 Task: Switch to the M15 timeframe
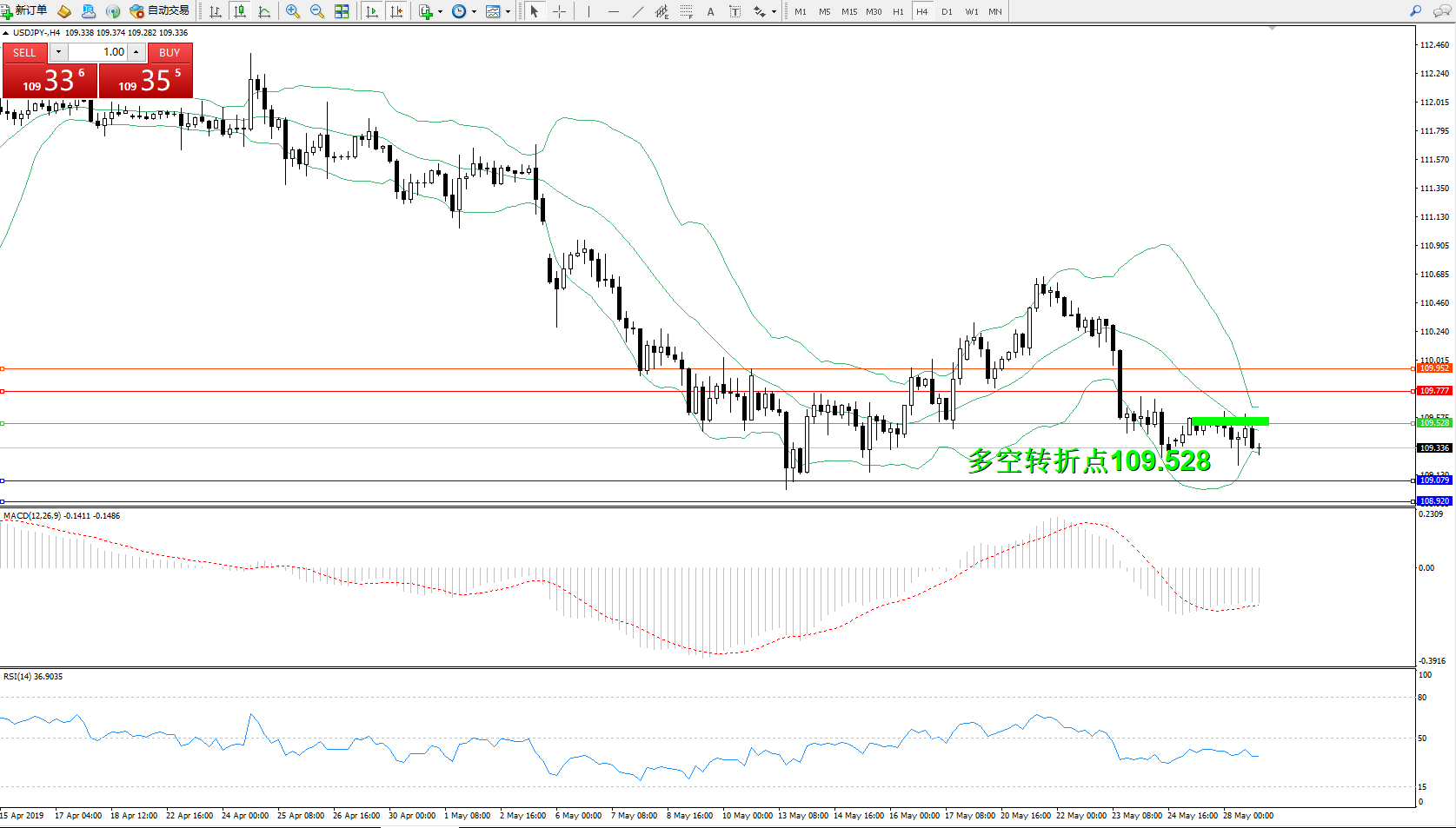(x=848, y=11)
